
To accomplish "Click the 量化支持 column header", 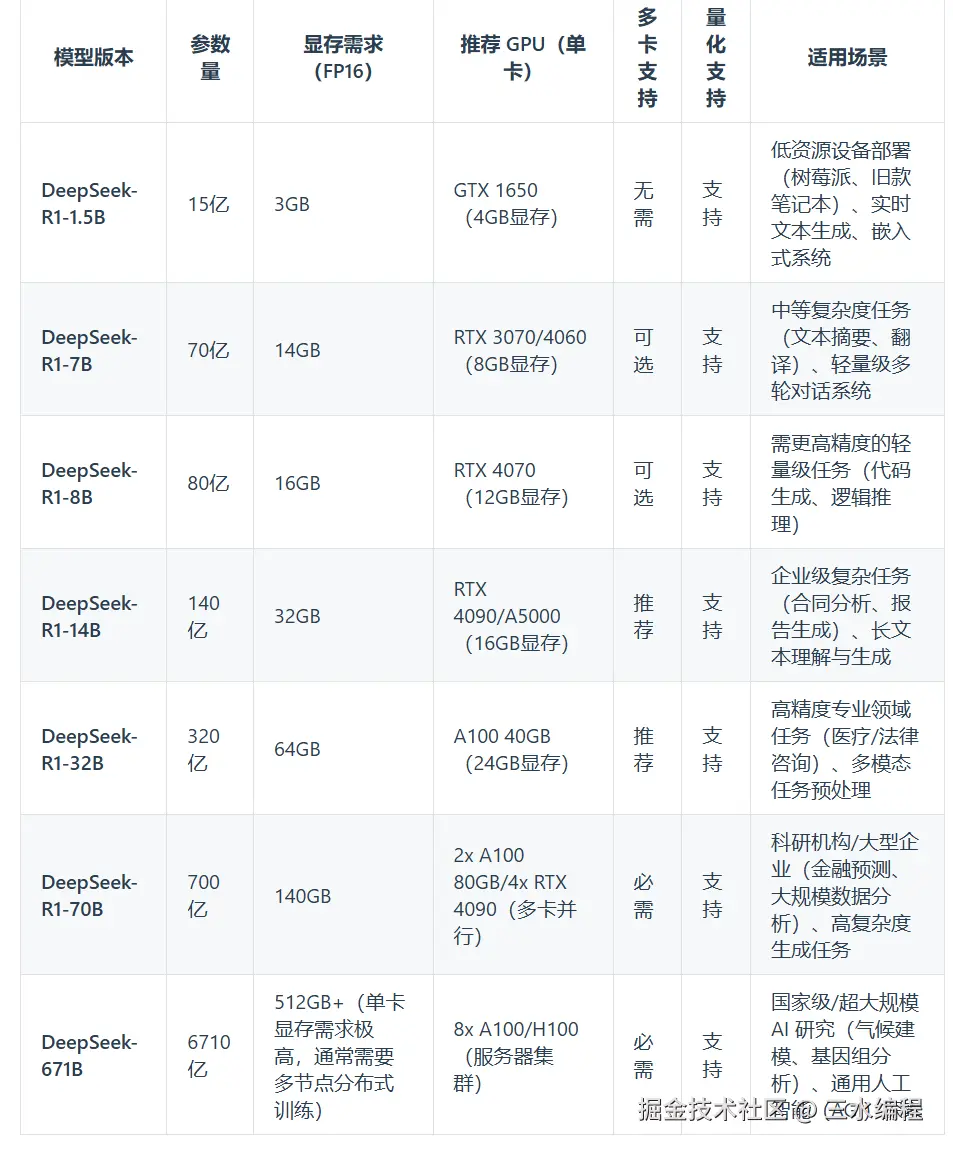I will point(715,57).
